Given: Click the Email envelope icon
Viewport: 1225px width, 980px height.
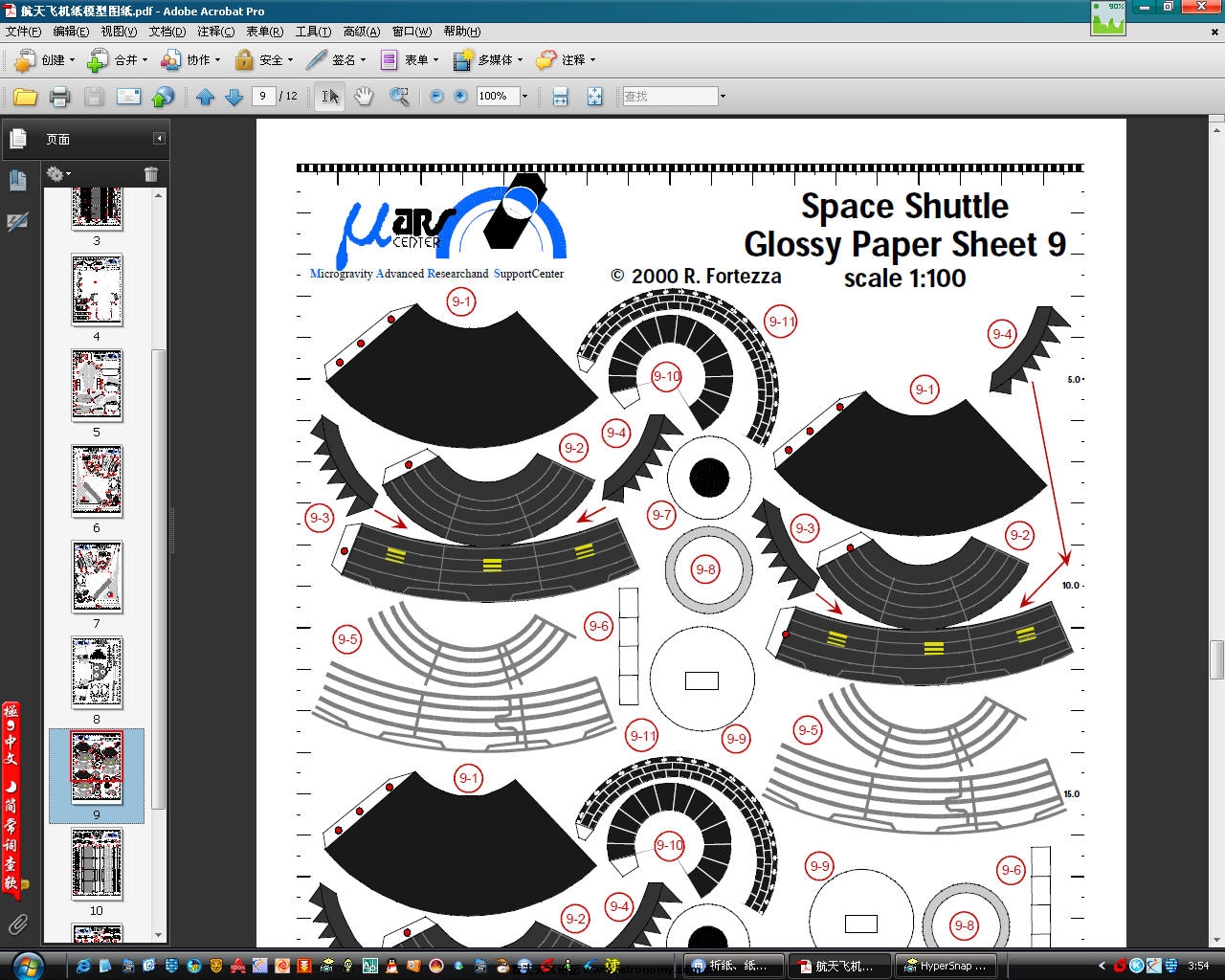Looking at the screenshot, I should (x=128, y=97).
